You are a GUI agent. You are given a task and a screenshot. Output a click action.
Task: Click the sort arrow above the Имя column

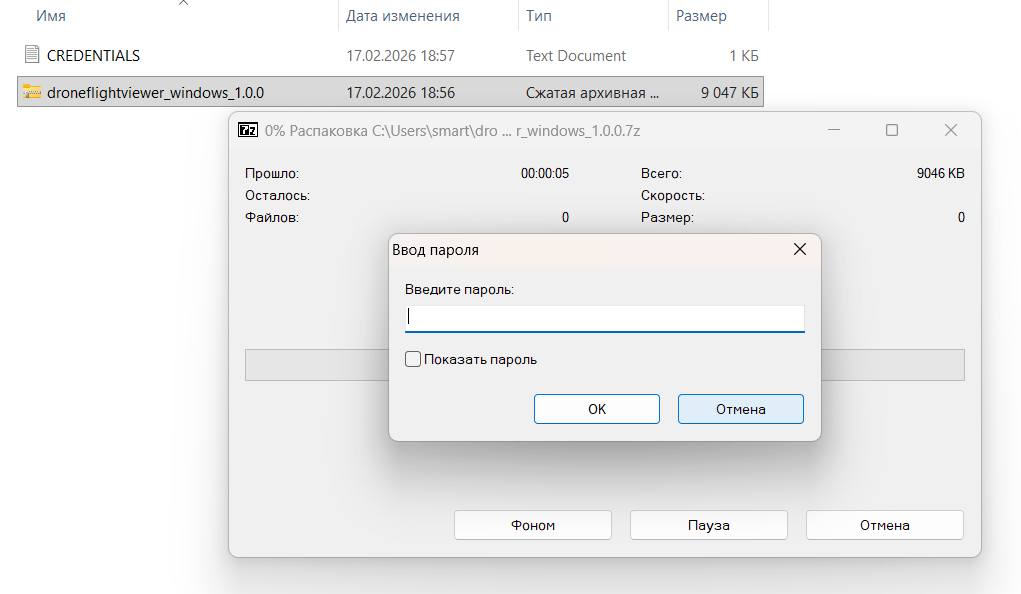[x=181, y=3]
